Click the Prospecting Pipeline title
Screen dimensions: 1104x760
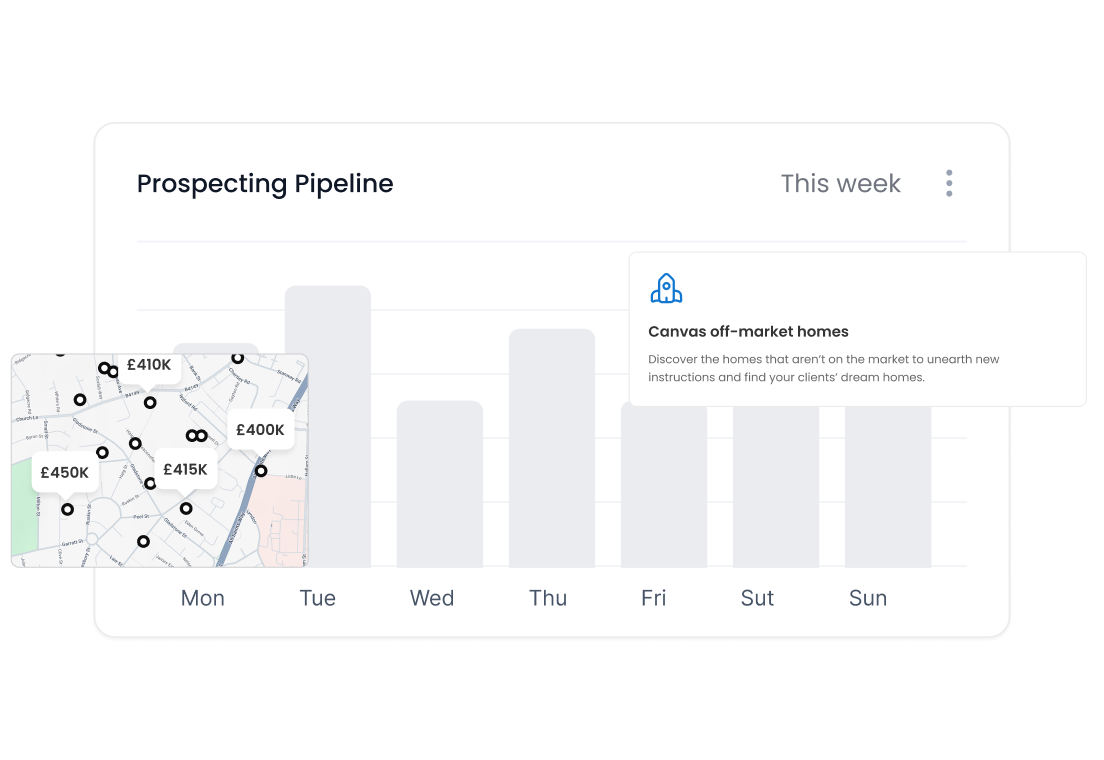(x=265, y=184)
